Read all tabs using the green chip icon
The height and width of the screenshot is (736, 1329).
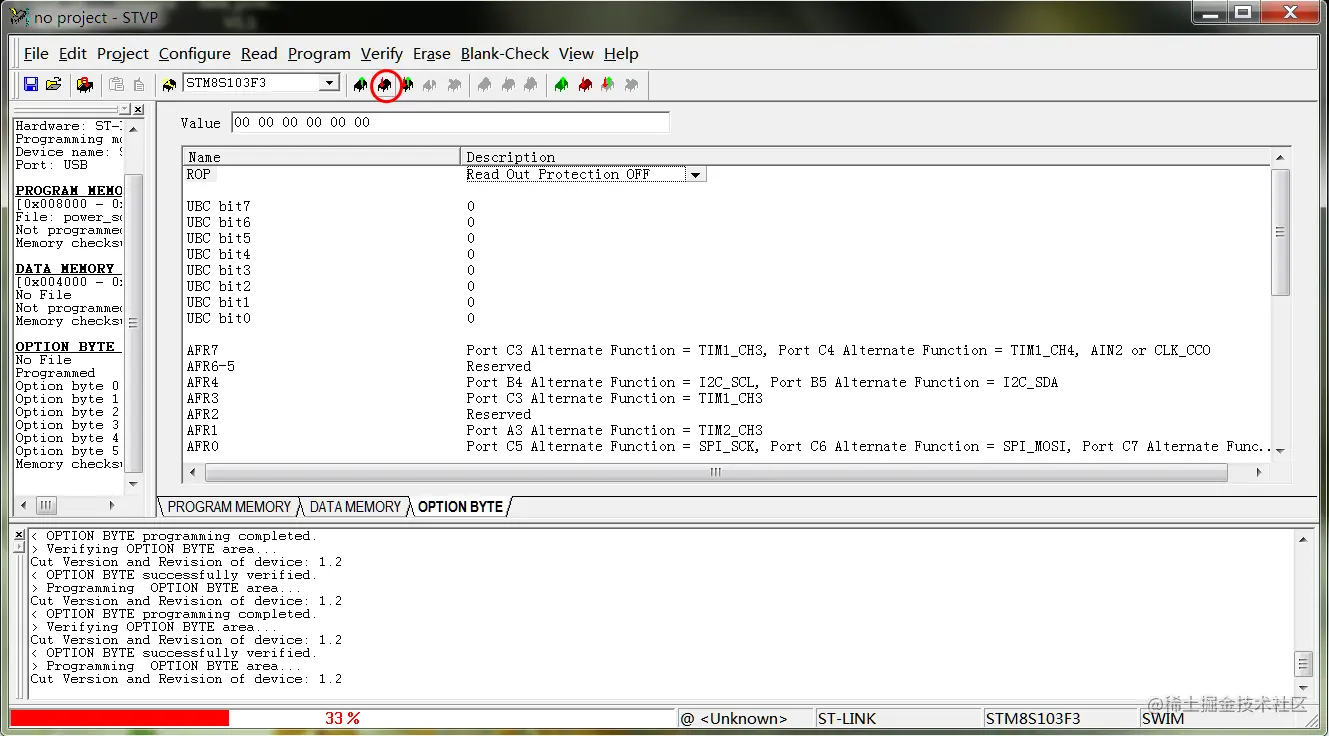[x=562, y=85]
